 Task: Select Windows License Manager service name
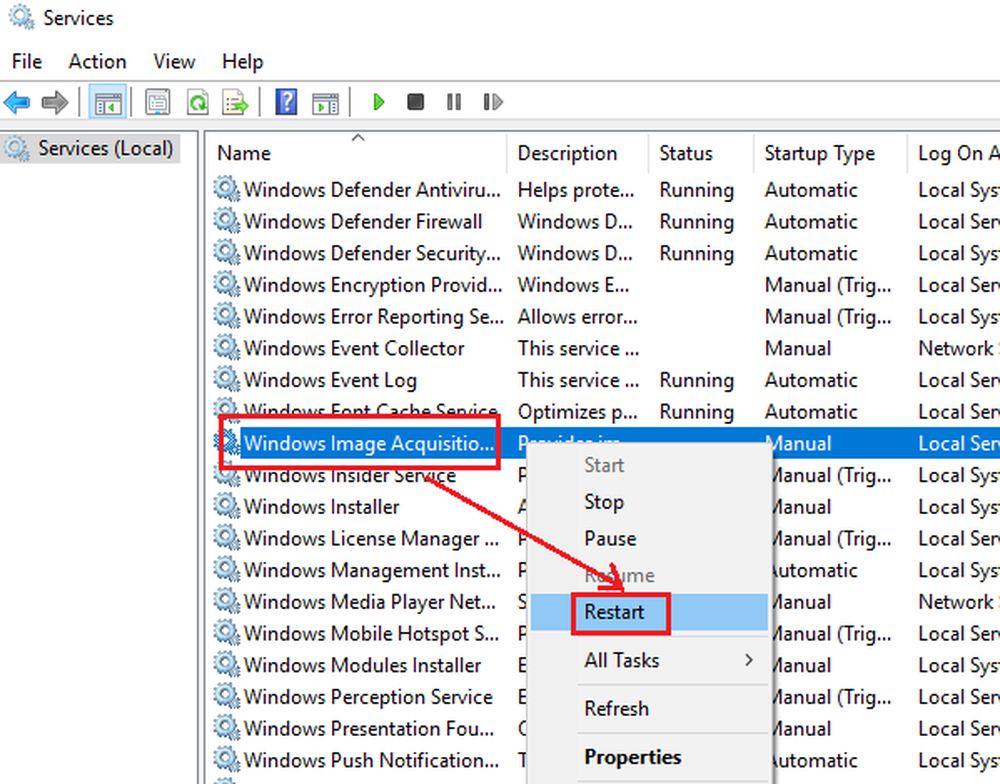tap(371, 538)
